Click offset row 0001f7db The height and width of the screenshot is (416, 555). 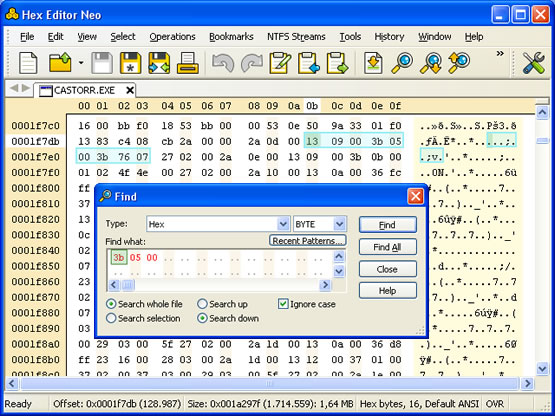click(35, 141)
